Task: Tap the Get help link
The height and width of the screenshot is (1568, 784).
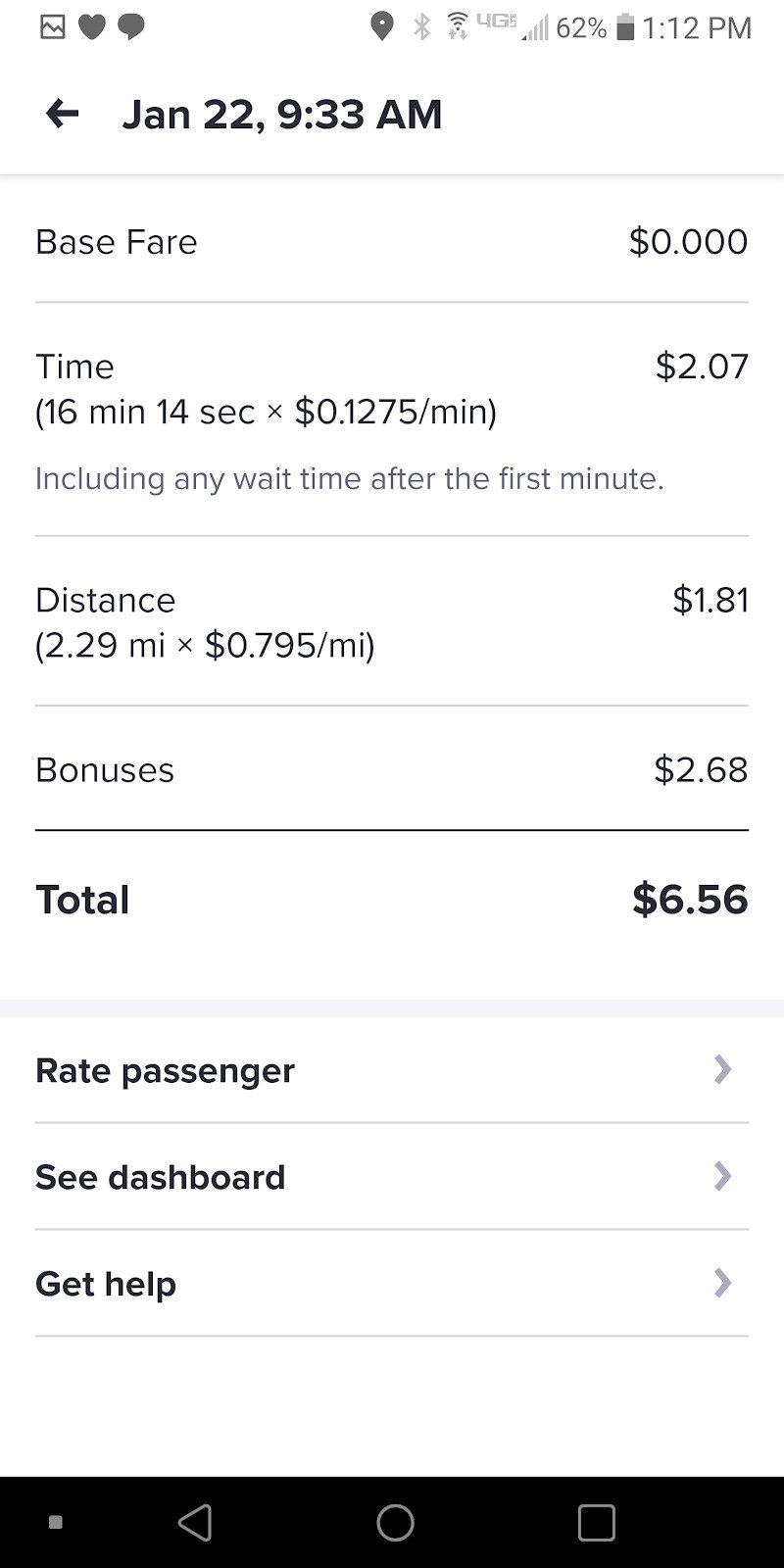Action: click(x=106, y=1284)
